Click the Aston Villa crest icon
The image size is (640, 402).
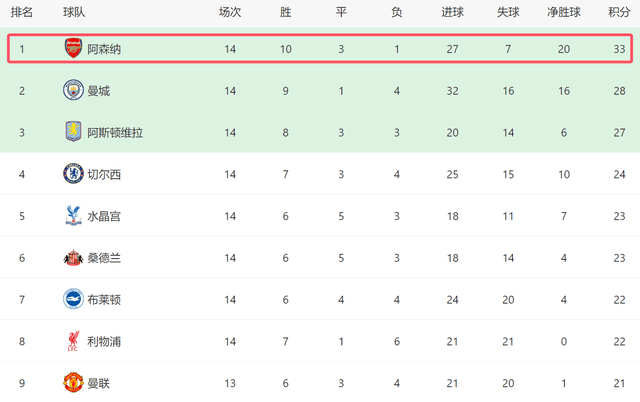point(72,132)
